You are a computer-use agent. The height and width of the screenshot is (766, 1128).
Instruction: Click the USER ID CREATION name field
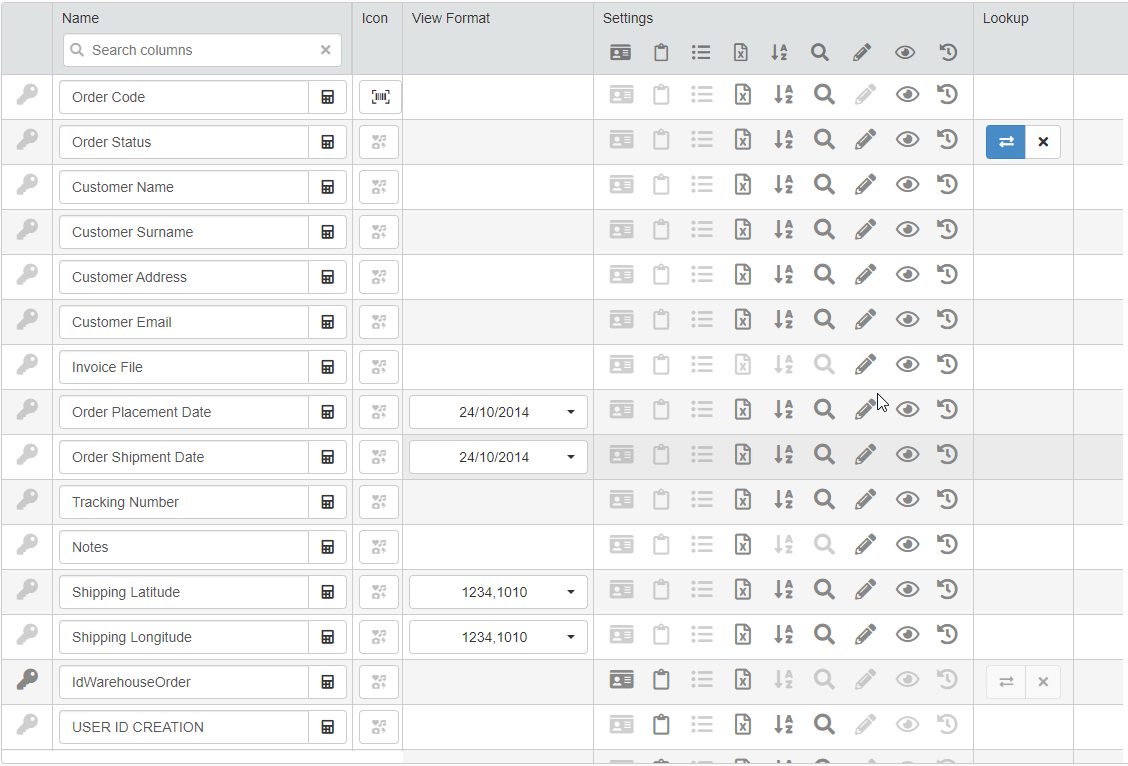coord(184,727)
